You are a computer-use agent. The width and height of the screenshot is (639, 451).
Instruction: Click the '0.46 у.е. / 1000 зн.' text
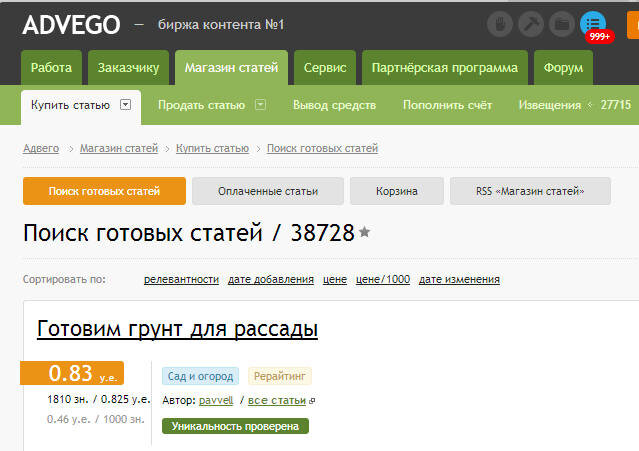coord(96,419)
